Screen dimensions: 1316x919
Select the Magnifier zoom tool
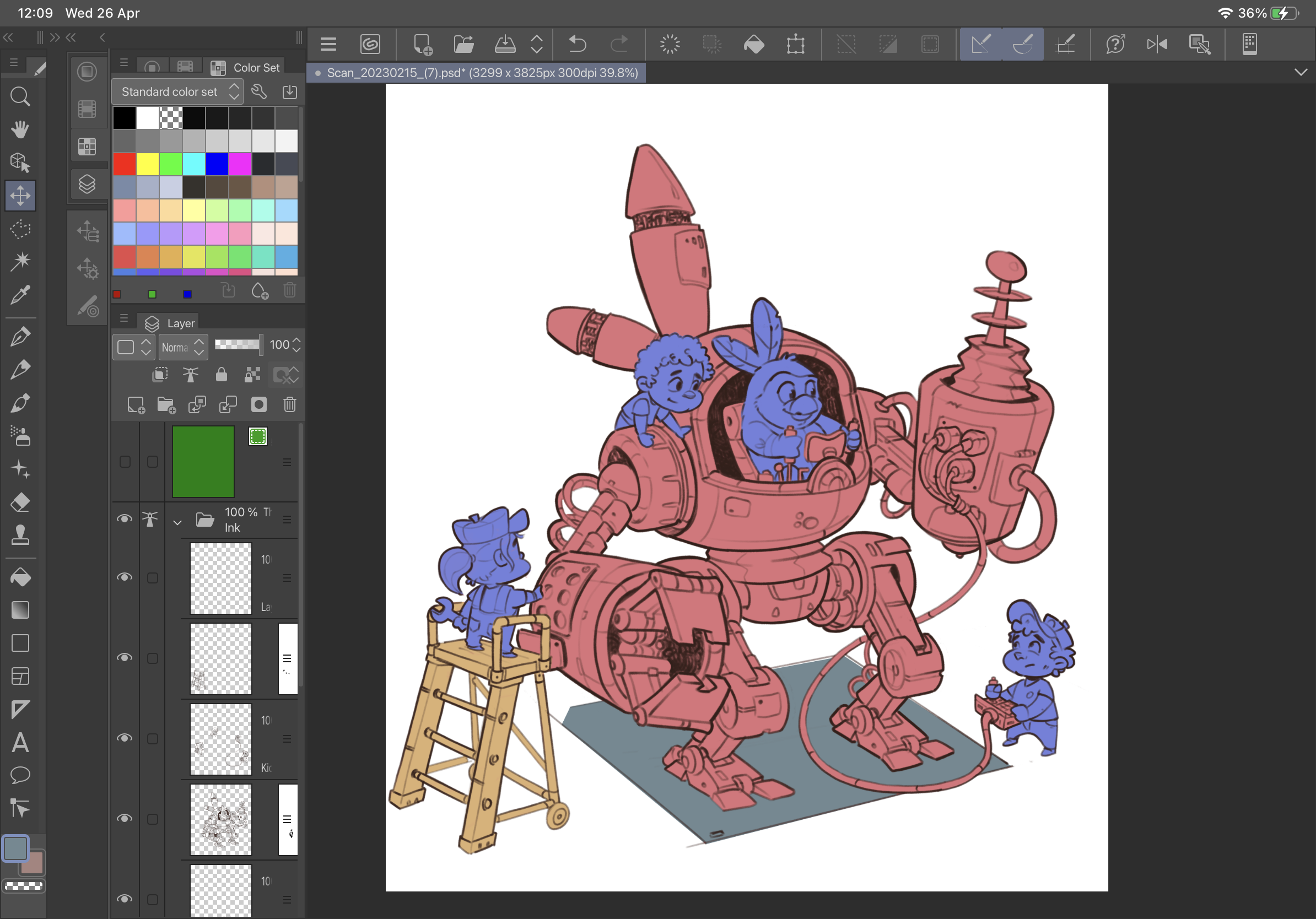click(20, 96)
